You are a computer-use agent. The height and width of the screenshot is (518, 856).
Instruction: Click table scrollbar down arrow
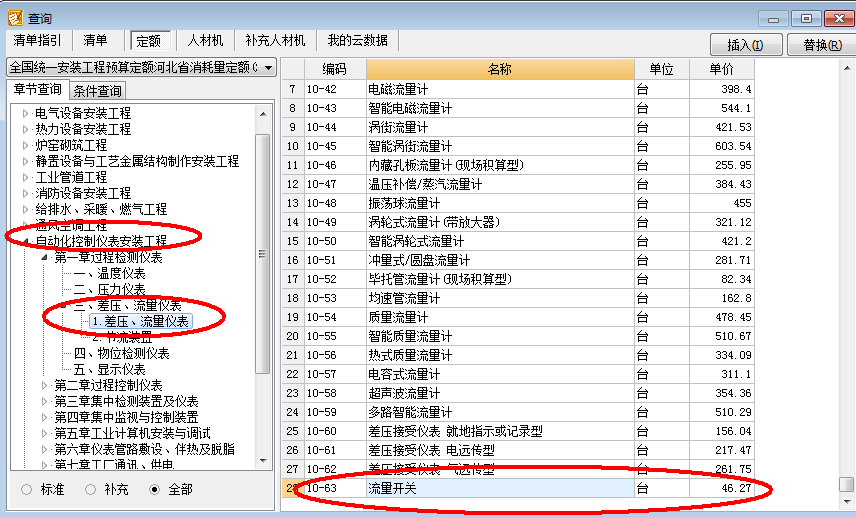click(847, 501)
